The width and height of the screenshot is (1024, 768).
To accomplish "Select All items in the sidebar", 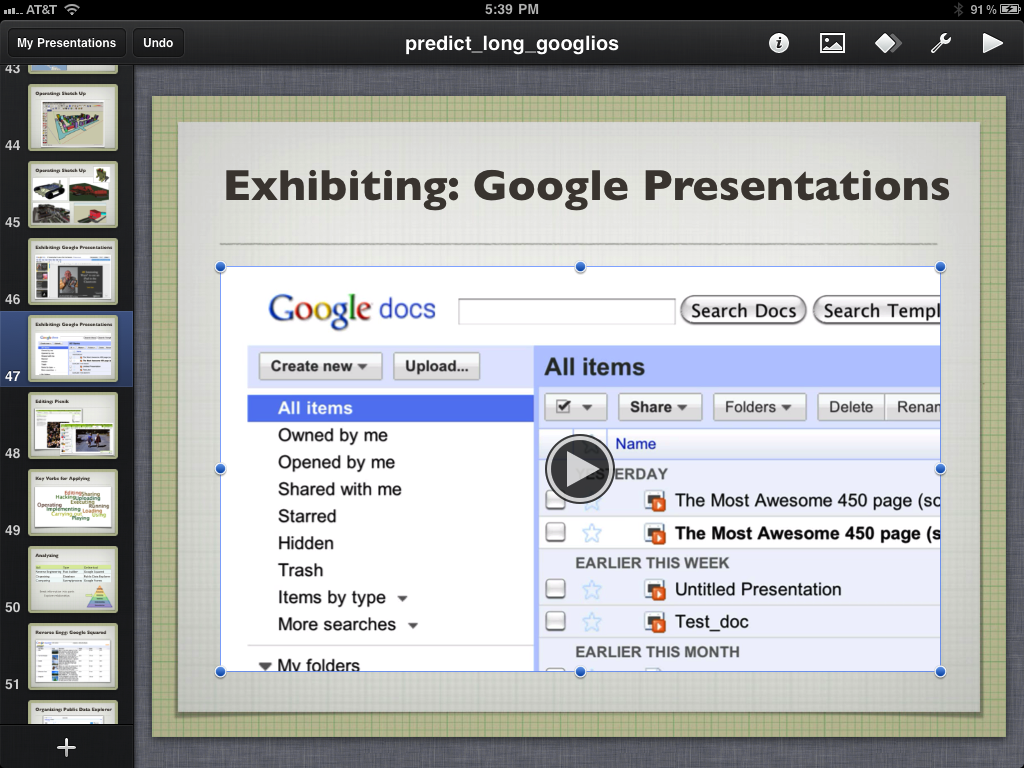I will click(391, 408).
